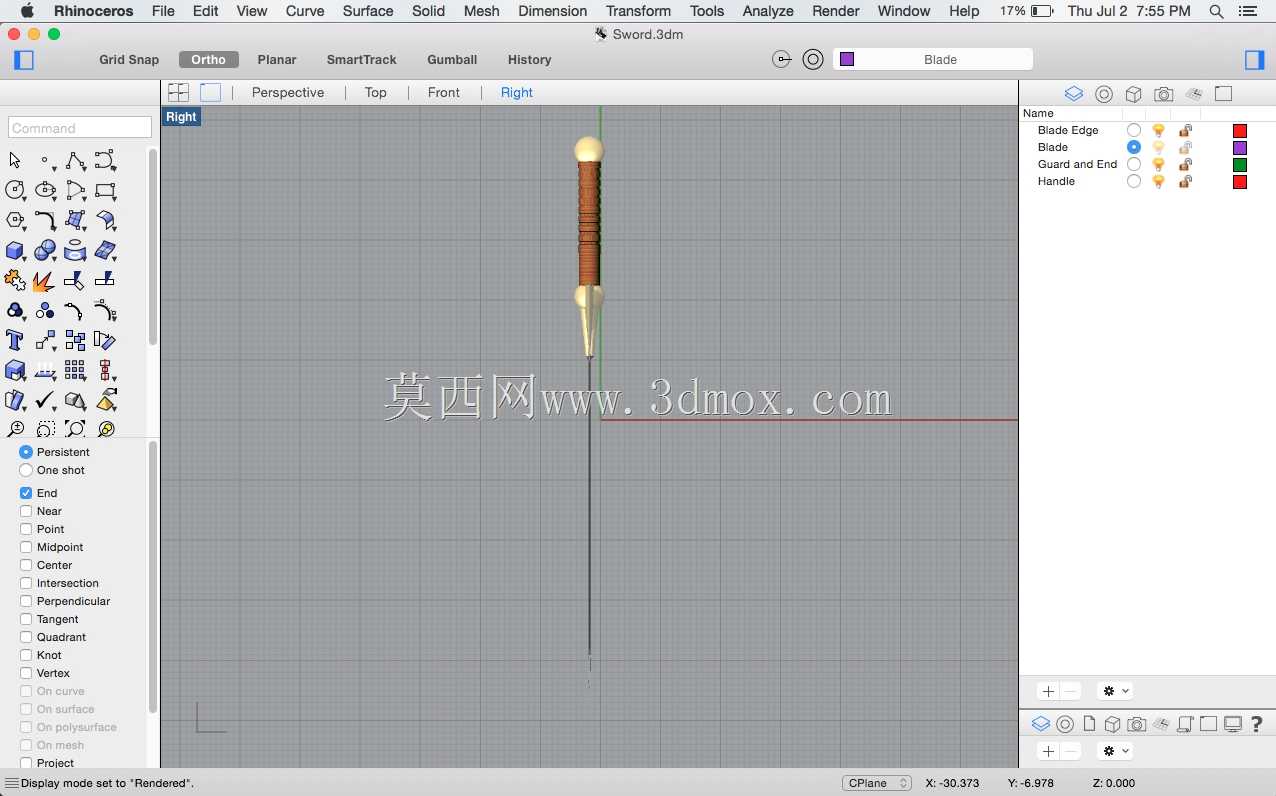Enable the Midpoint object snap
Viewport: 1276px width, 796px height.
[26, 547]
